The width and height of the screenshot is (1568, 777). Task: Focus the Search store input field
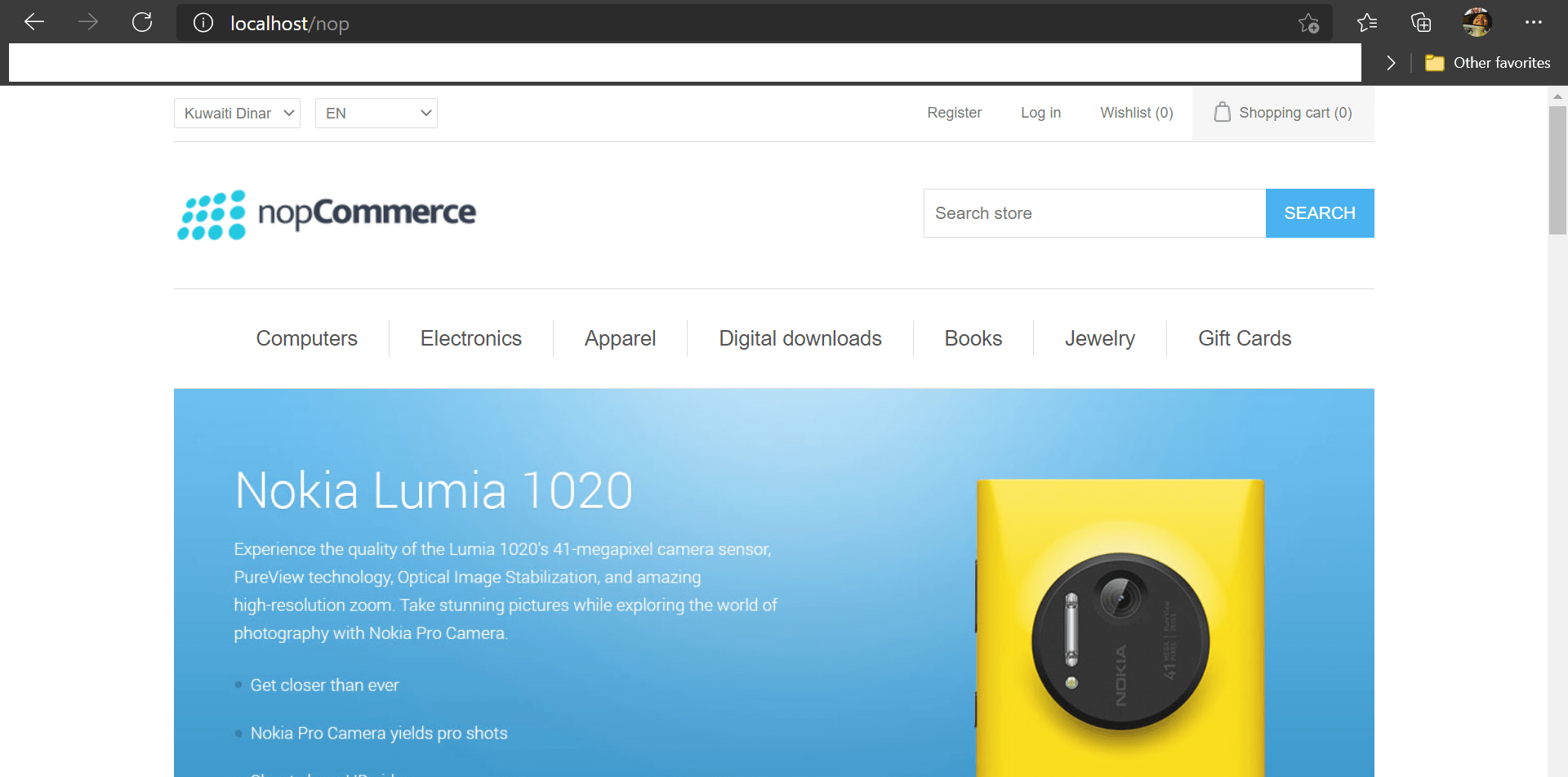tap(1094, 213)
